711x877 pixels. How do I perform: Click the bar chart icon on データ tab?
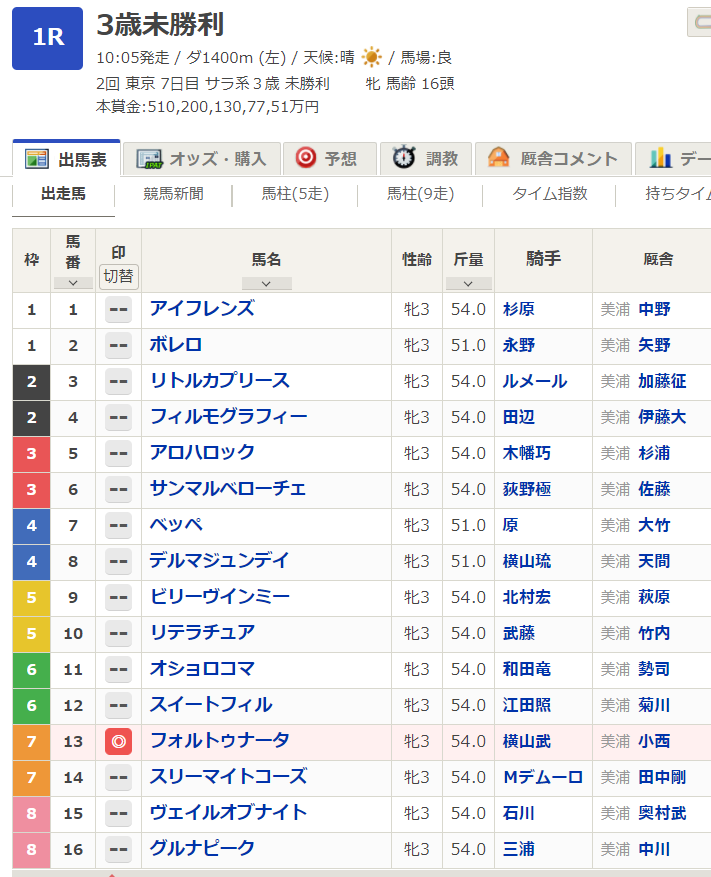(661, 158)
